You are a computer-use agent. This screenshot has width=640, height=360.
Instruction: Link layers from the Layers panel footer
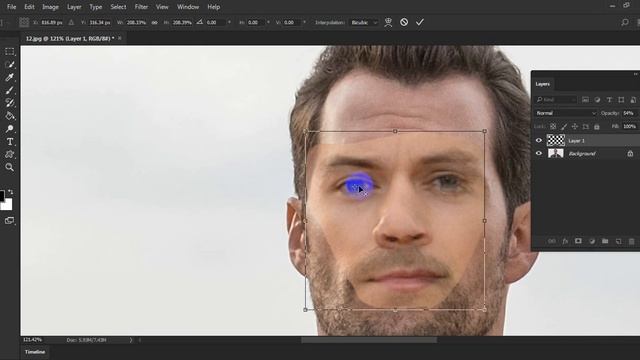tap(551, 241)
